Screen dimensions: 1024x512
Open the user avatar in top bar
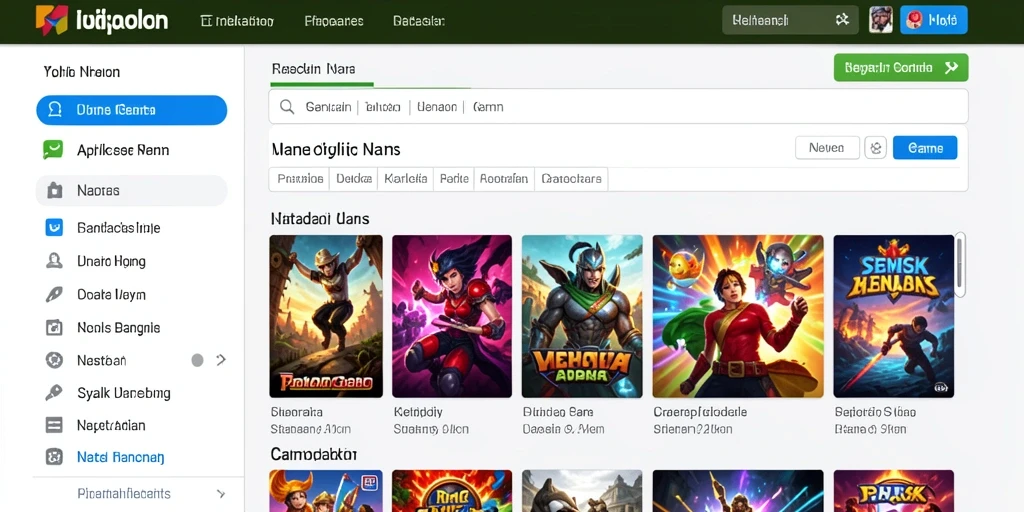(x=881, y=20)
